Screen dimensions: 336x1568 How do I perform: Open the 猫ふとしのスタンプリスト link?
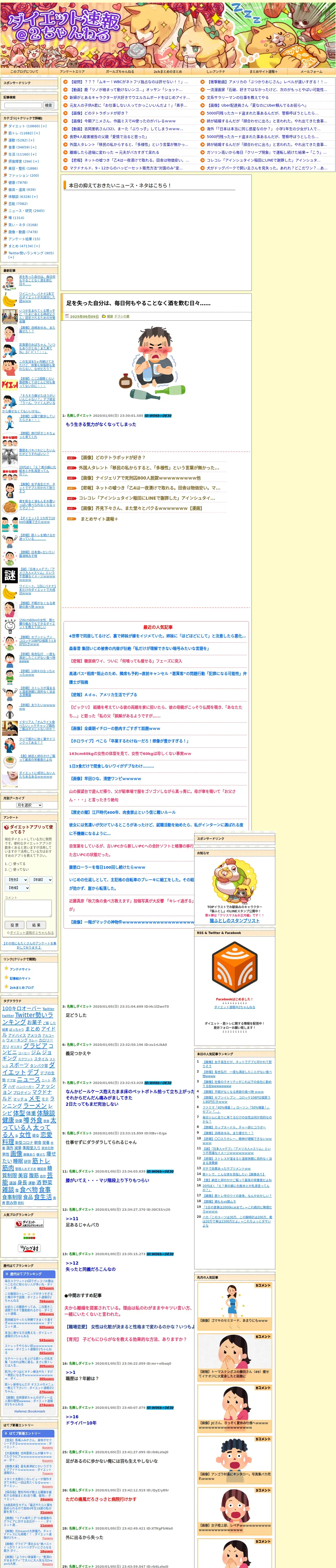(234, 921)
